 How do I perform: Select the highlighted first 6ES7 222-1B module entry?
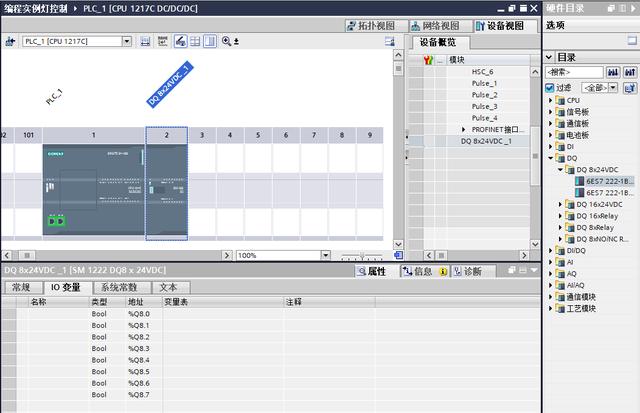605,181
